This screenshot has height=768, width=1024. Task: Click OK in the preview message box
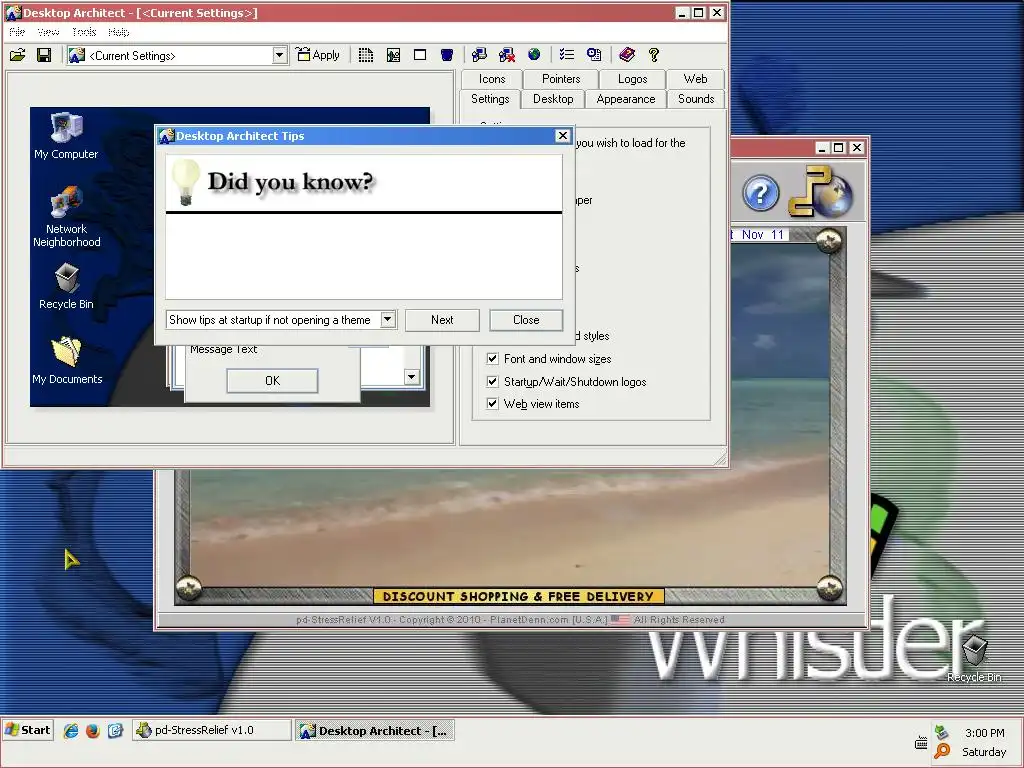(272, 381)
